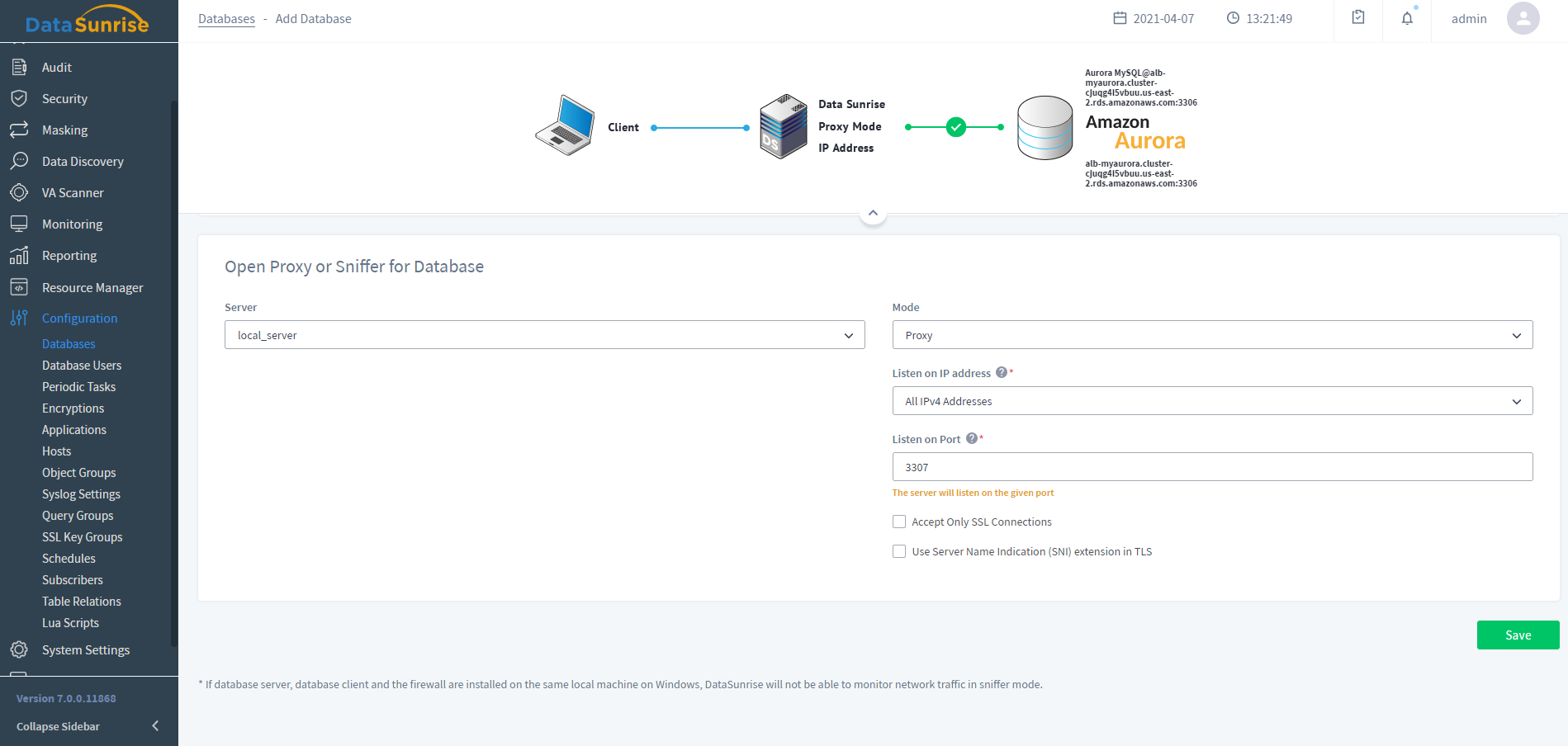The height and width of the screenshot is (746, 1568).
Task: Click the notification bell icon
Action: coord(1407,18)
